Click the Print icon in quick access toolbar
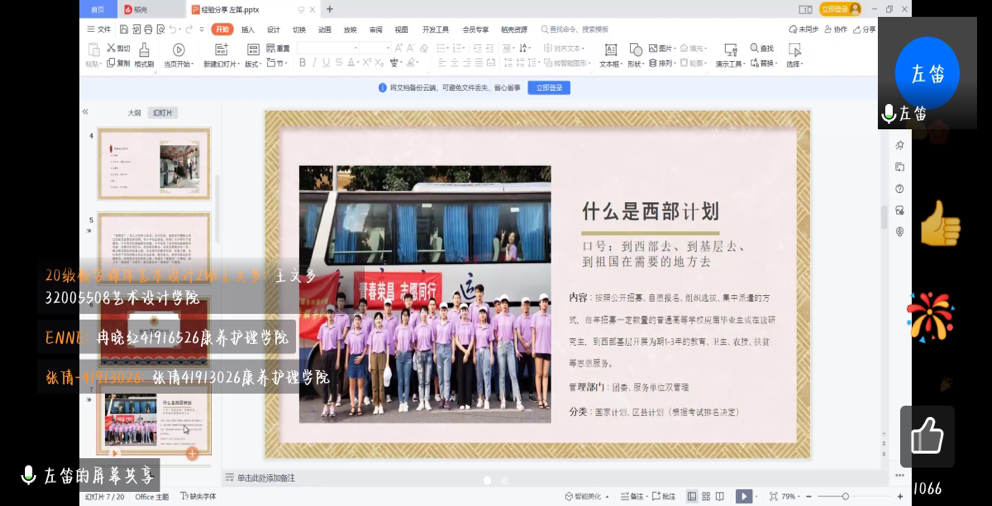Viewport: 992px width, 506px height. 148,29
